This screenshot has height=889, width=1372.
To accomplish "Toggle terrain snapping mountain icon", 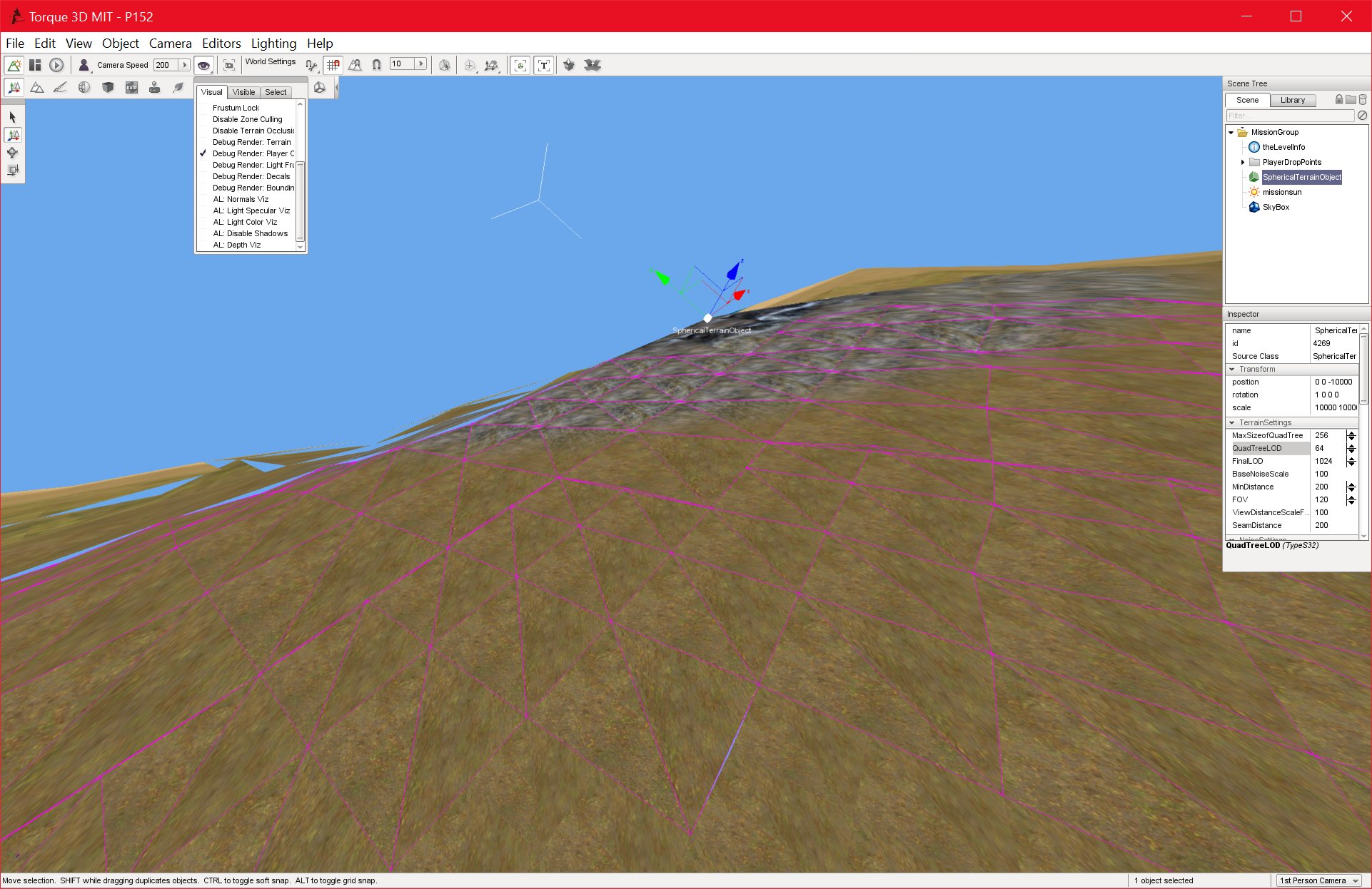I will [355, 65].
